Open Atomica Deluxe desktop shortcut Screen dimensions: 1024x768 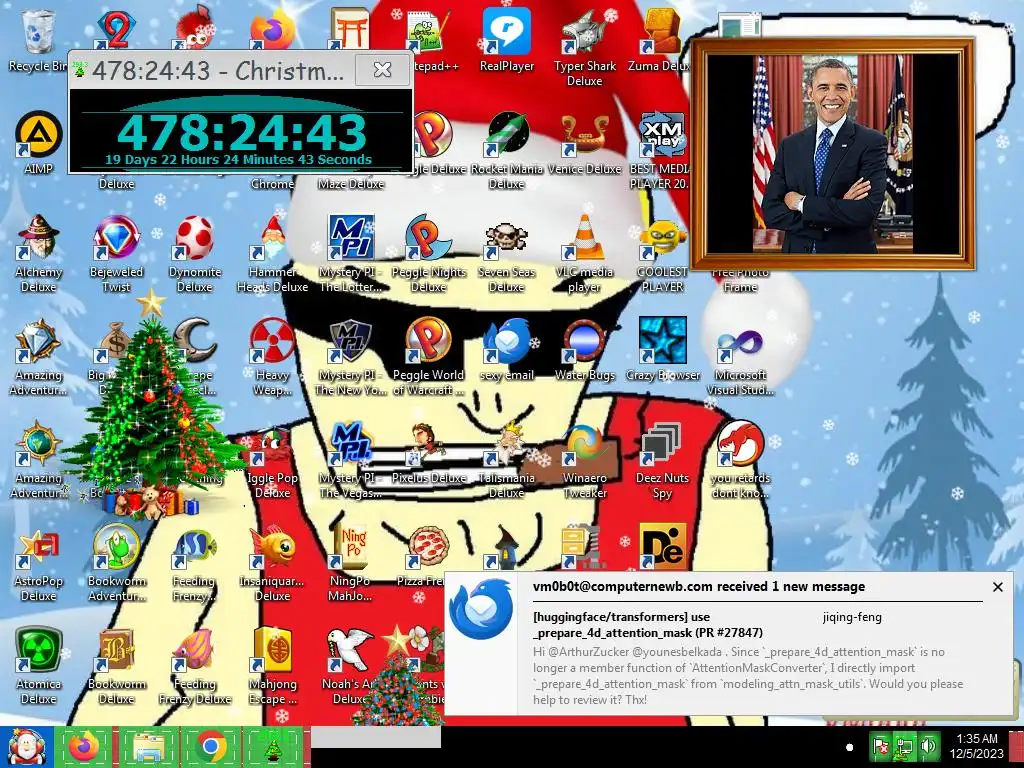[x=38, y=666]
